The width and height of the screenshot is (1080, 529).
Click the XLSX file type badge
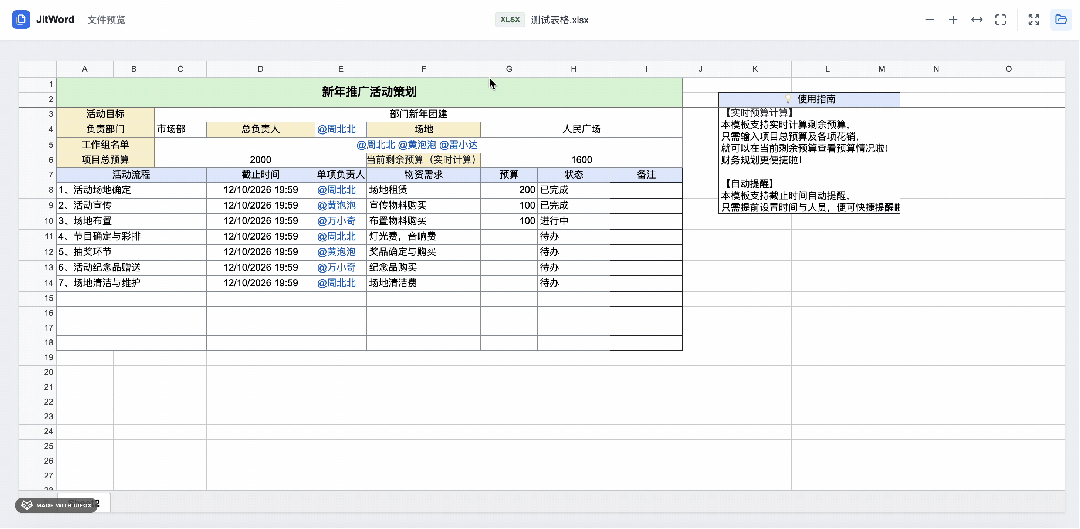pos(510,20)
